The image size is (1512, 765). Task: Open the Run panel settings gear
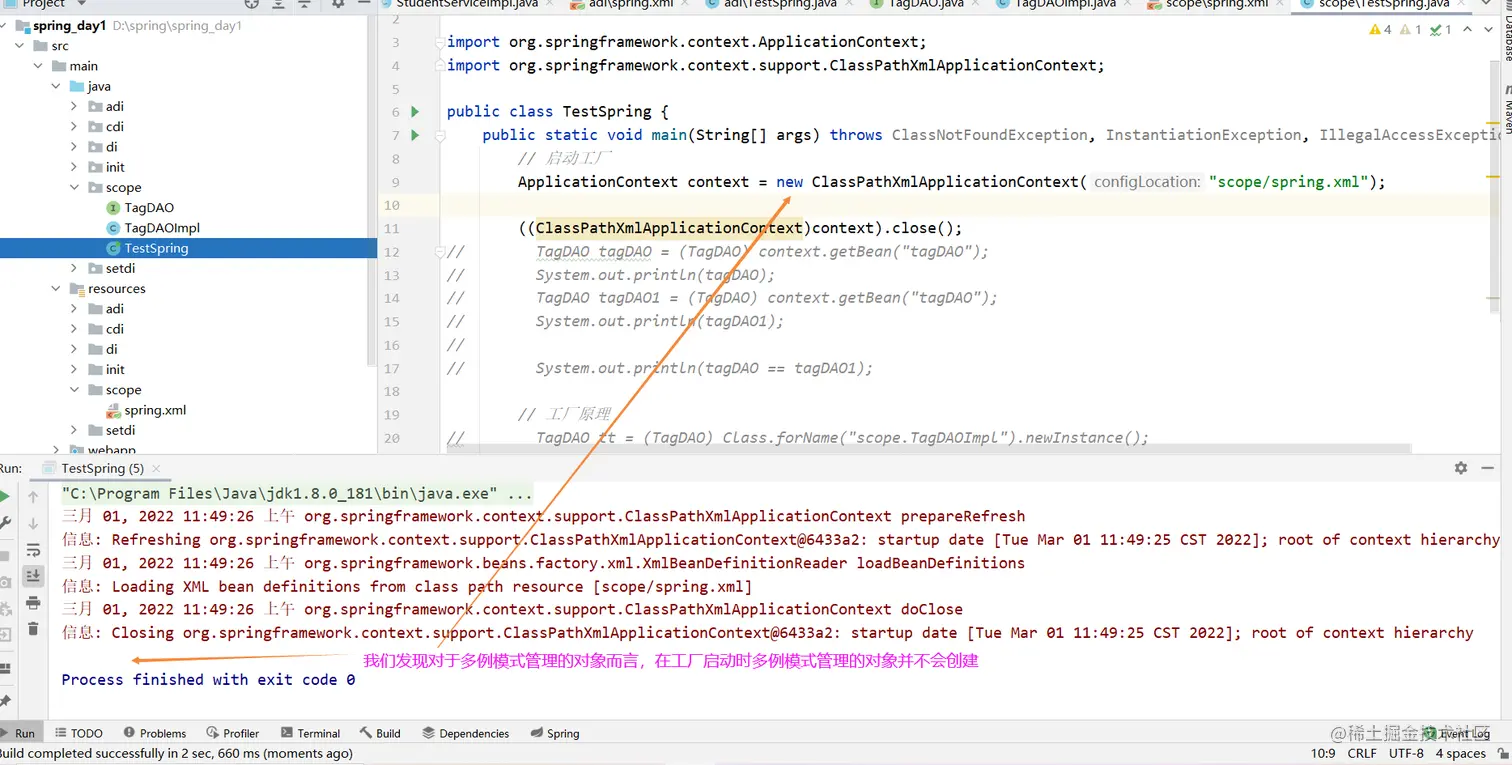point(1461,468)
